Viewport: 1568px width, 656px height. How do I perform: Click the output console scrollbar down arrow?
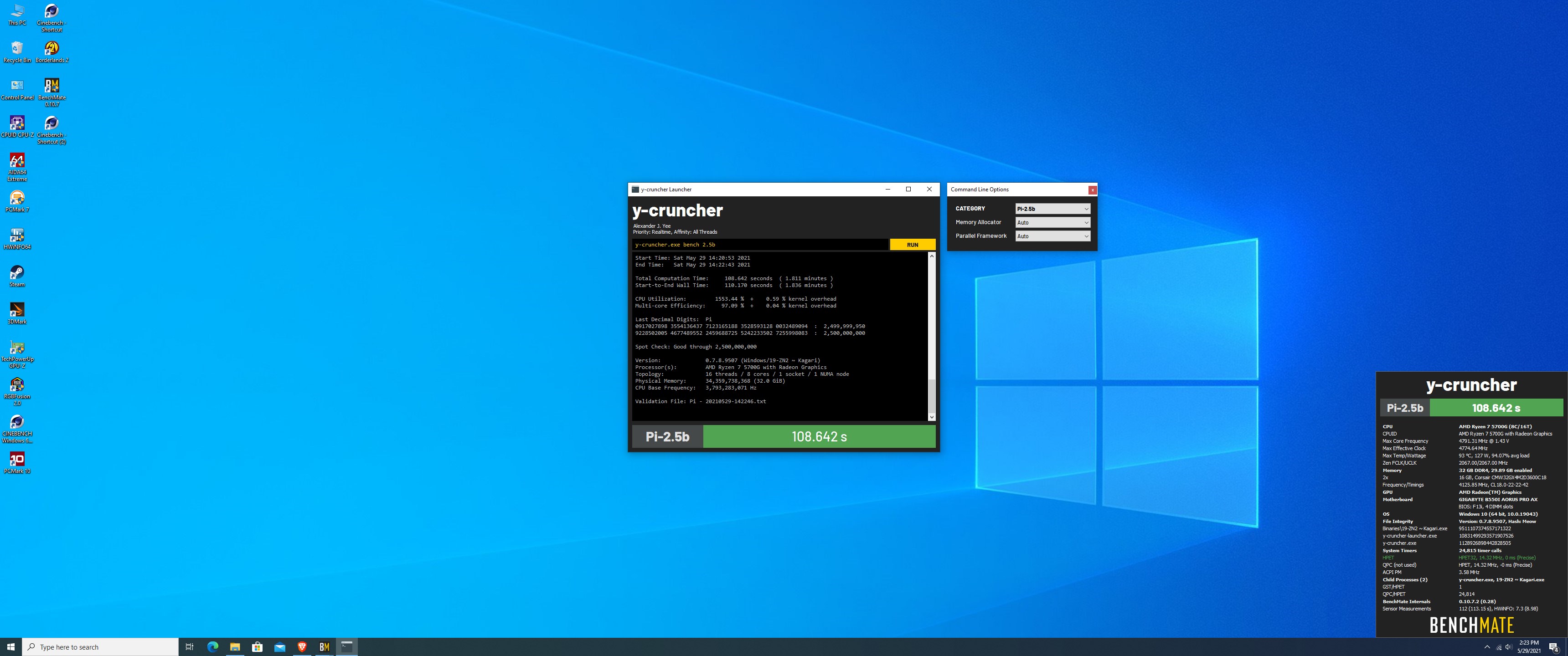coord(931,417)
